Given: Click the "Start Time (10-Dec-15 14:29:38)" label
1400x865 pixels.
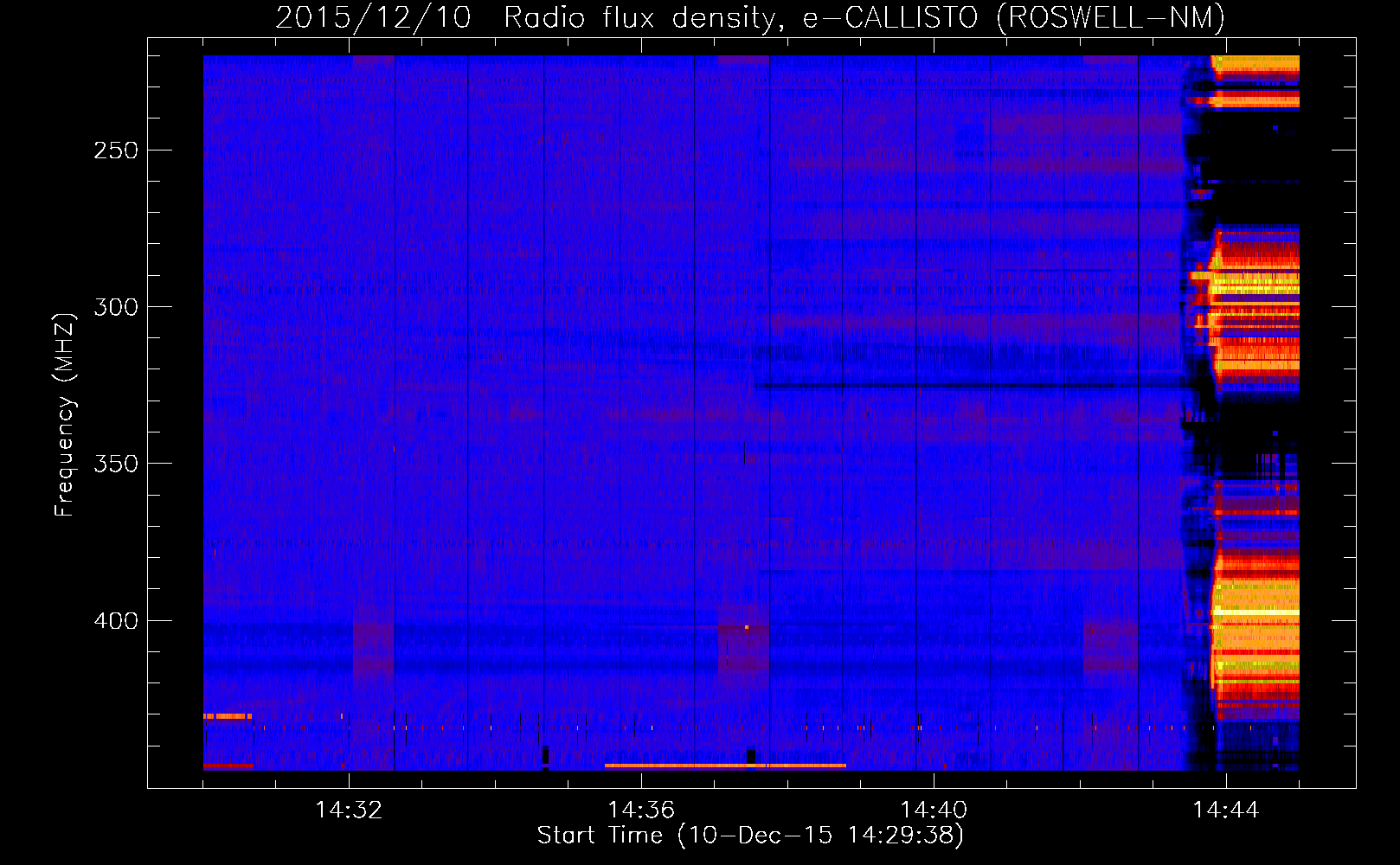Looking at the screenshot, I should pyautogui.click(x=750, y=836).
